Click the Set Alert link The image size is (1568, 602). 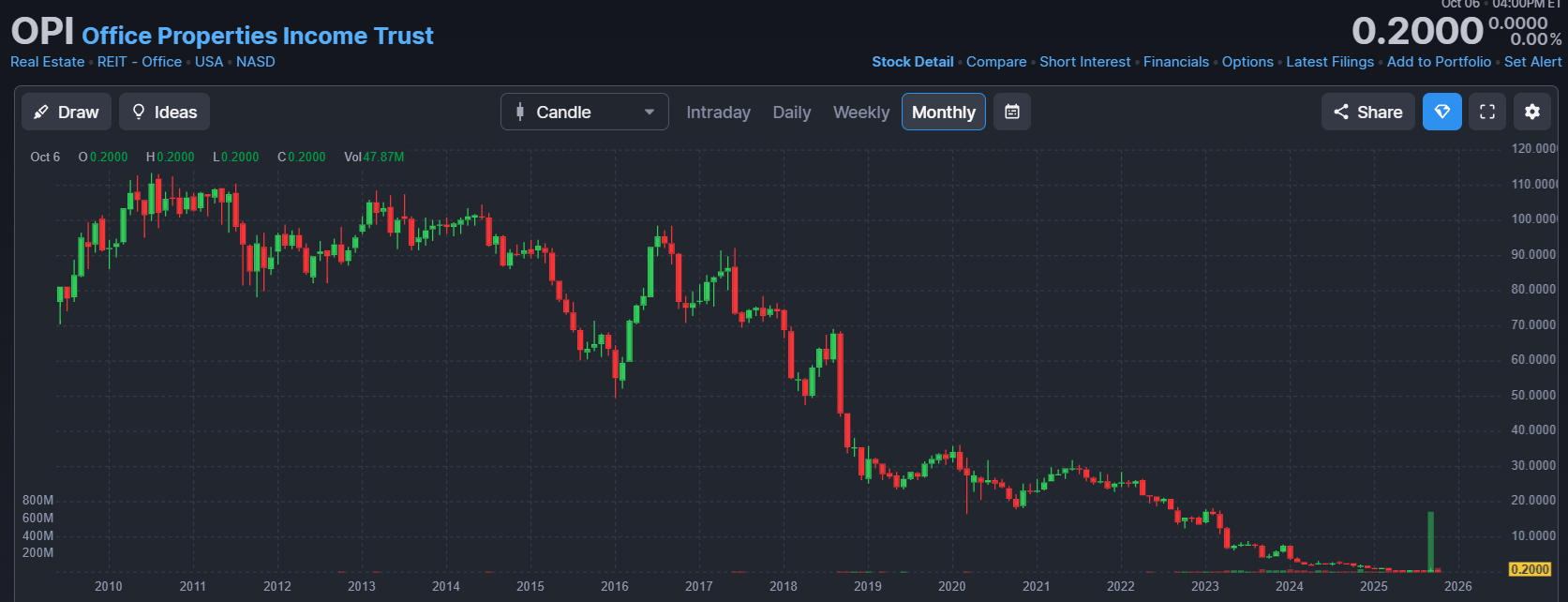[1533, 62]
